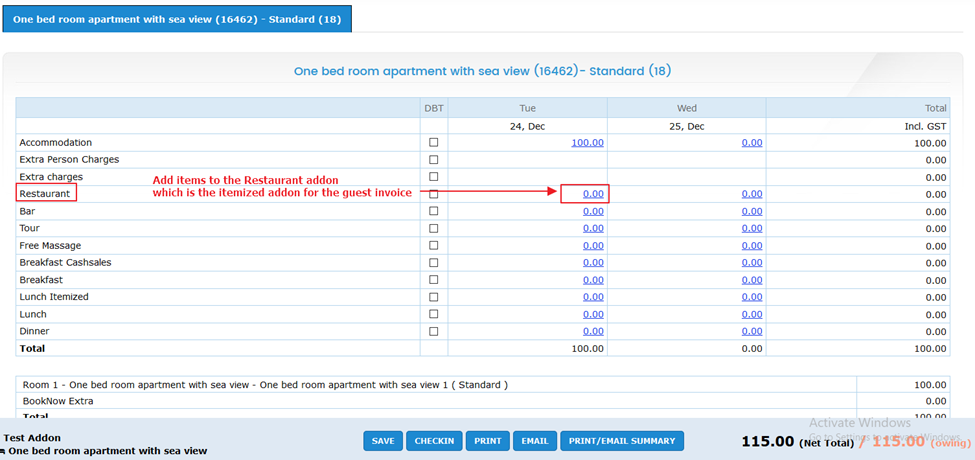Toggle the Restaurant DBT checkbox

click(x=433, y=194)
